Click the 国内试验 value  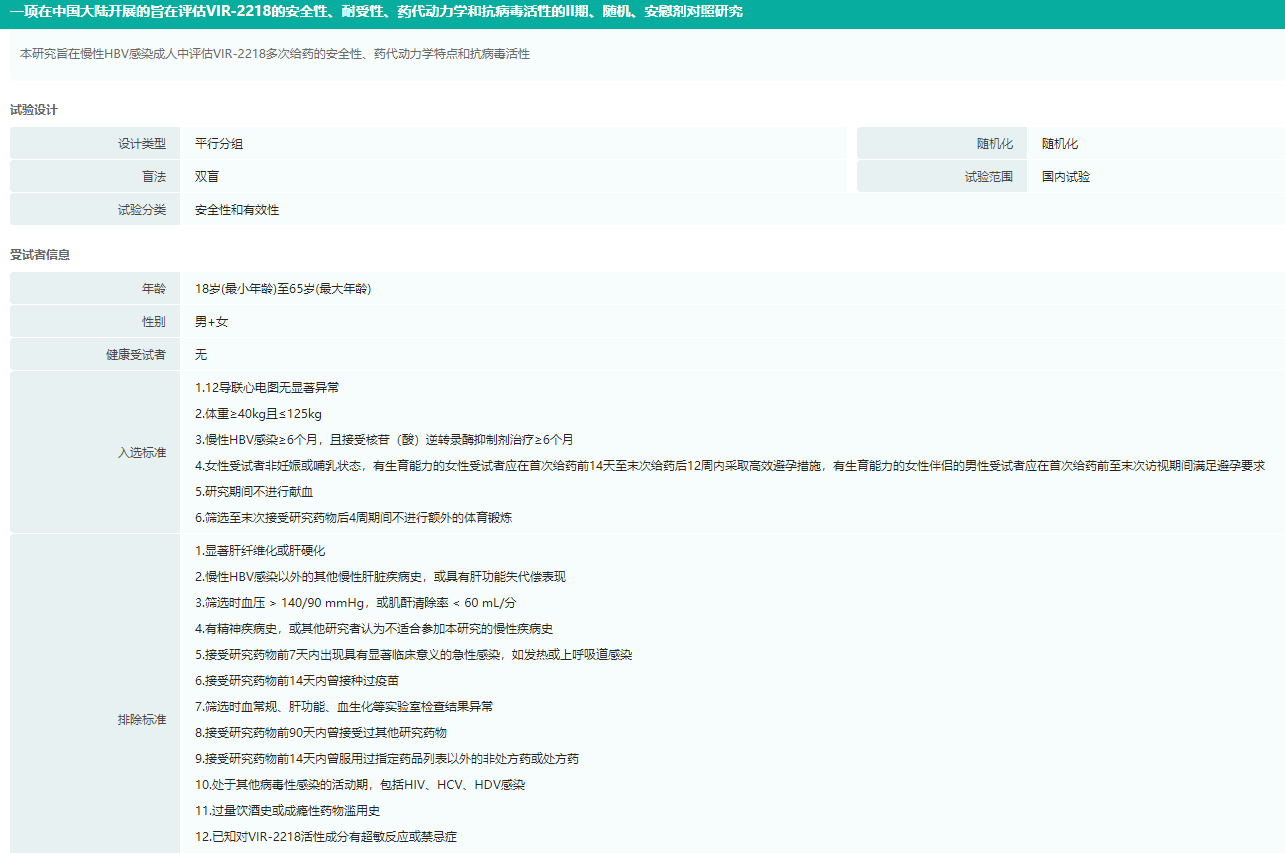pyautogui.click(x=1066, y=177)
